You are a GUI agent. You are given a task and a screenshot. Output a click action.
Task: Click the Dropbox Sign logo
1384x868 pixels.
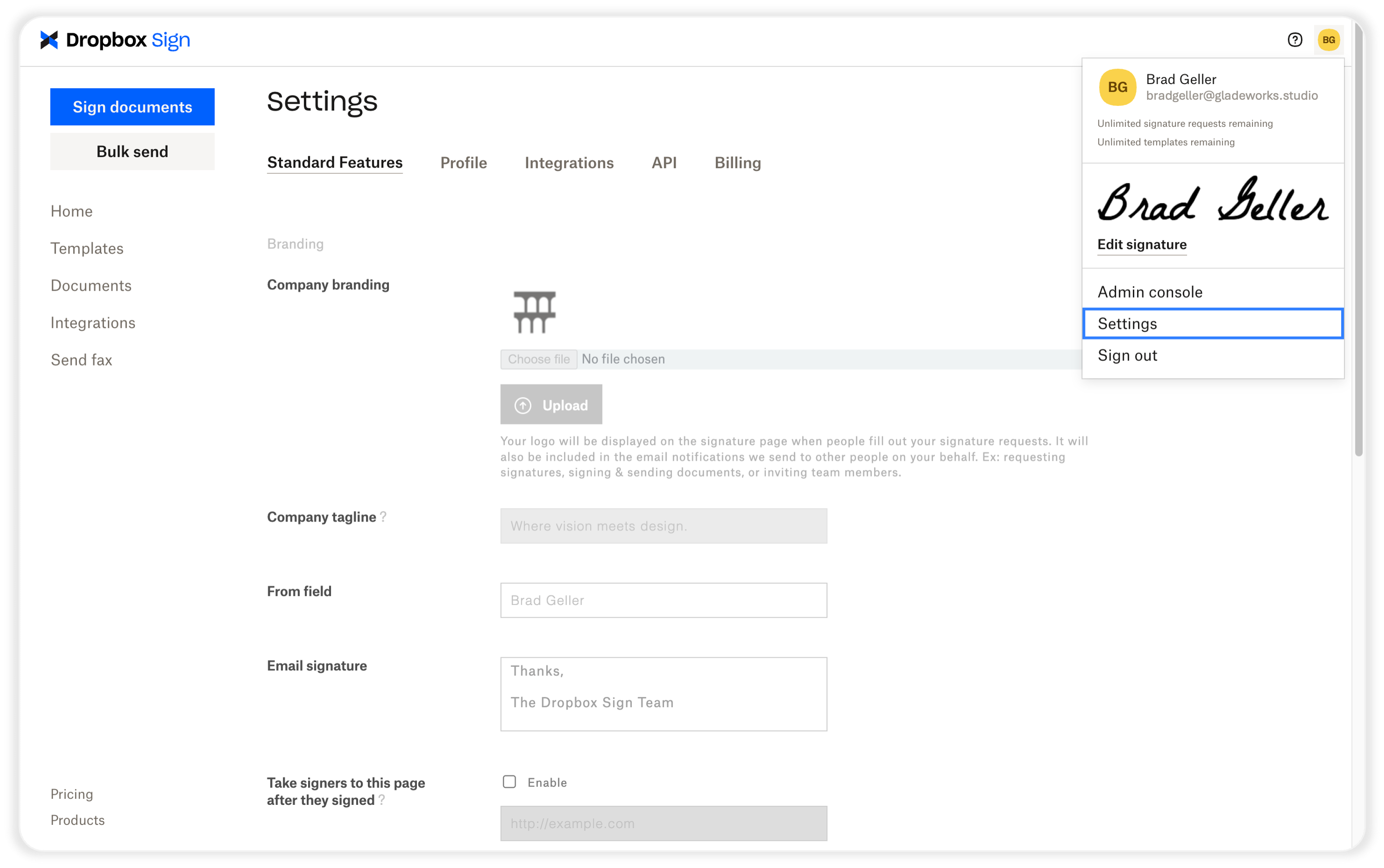(115, 39)
